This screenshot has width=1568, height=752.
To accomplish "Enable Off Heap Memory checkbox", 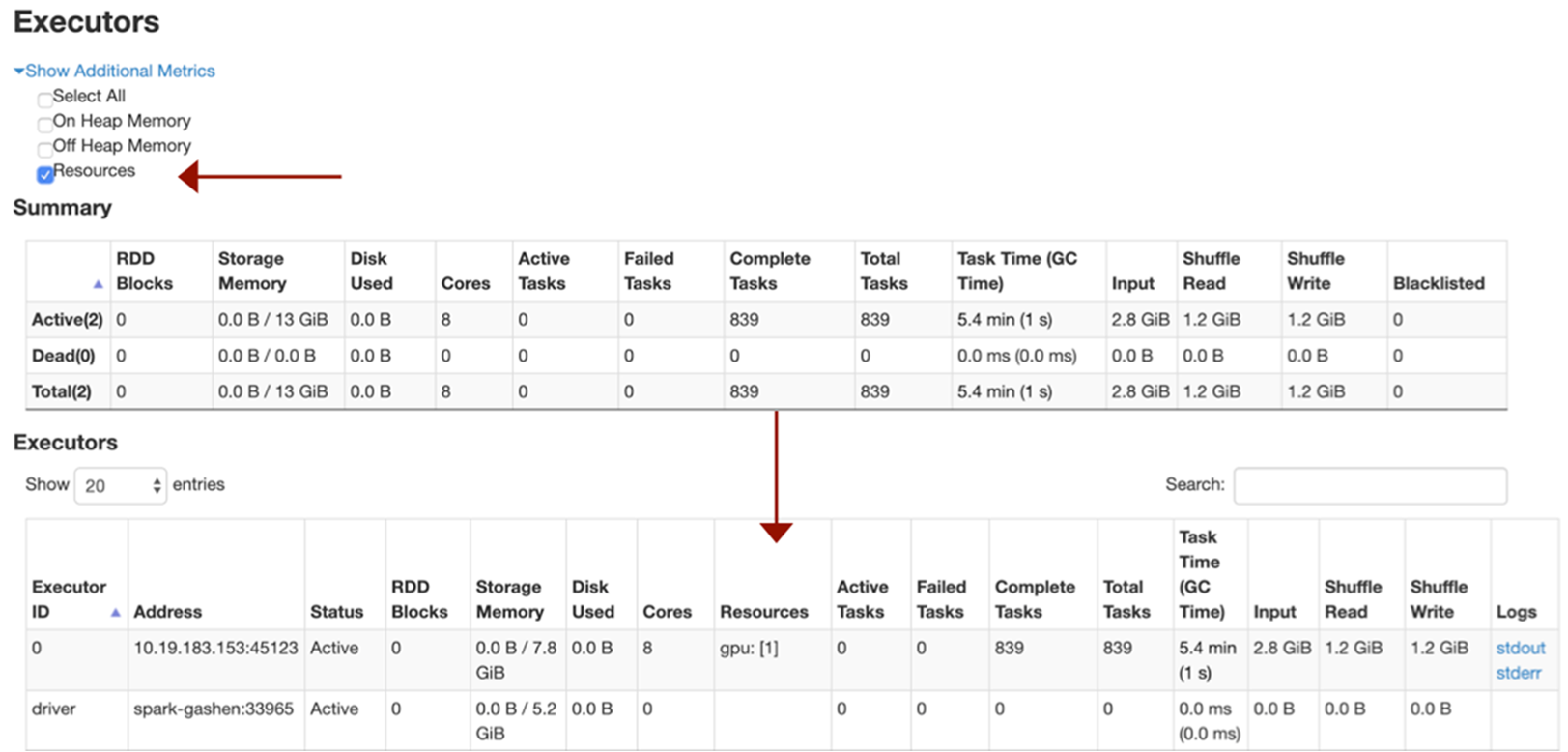I will coord(44,150).
